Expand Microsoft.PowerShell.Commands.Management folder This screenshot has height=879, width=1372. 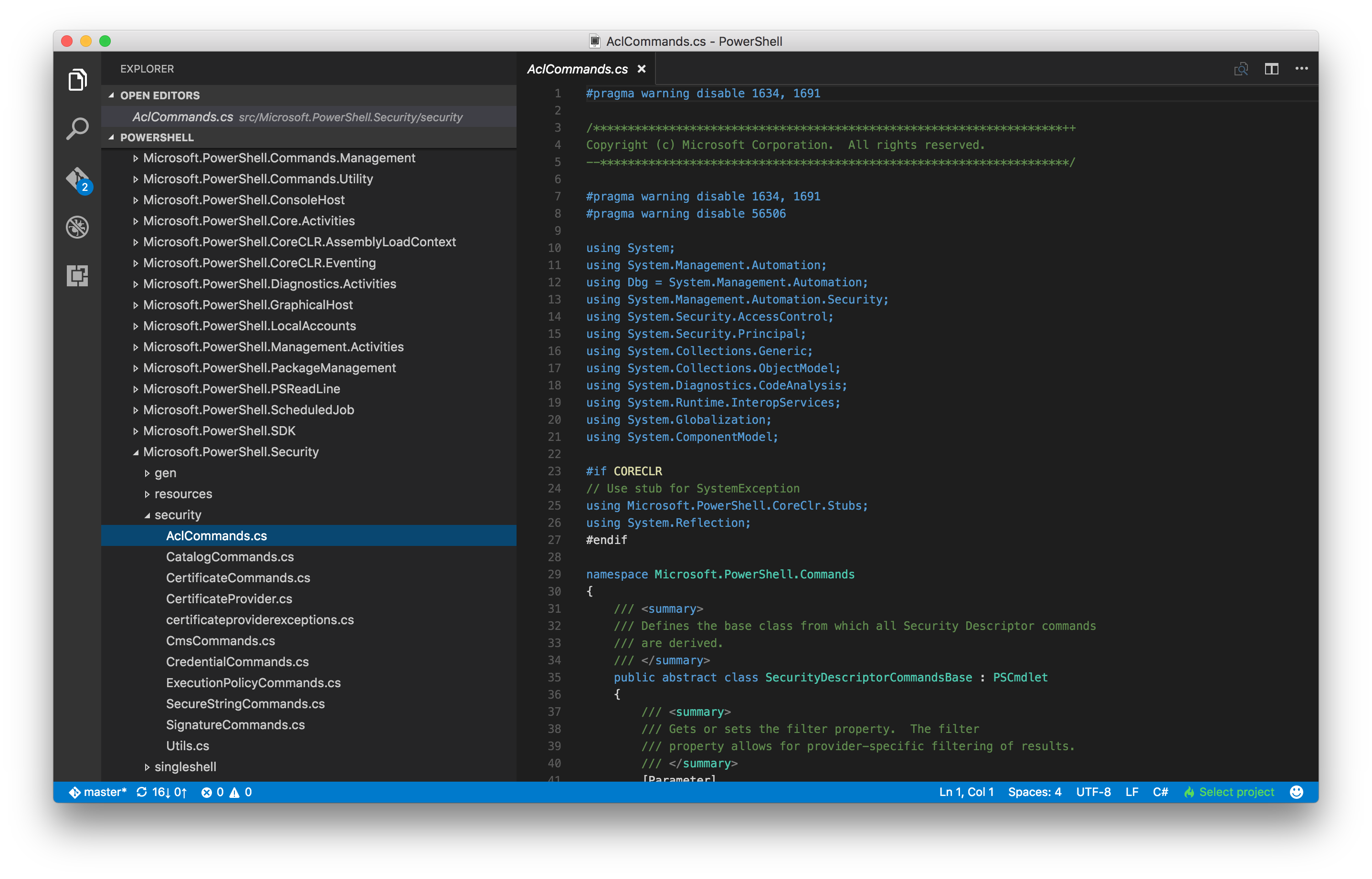[x=309, y=158]
